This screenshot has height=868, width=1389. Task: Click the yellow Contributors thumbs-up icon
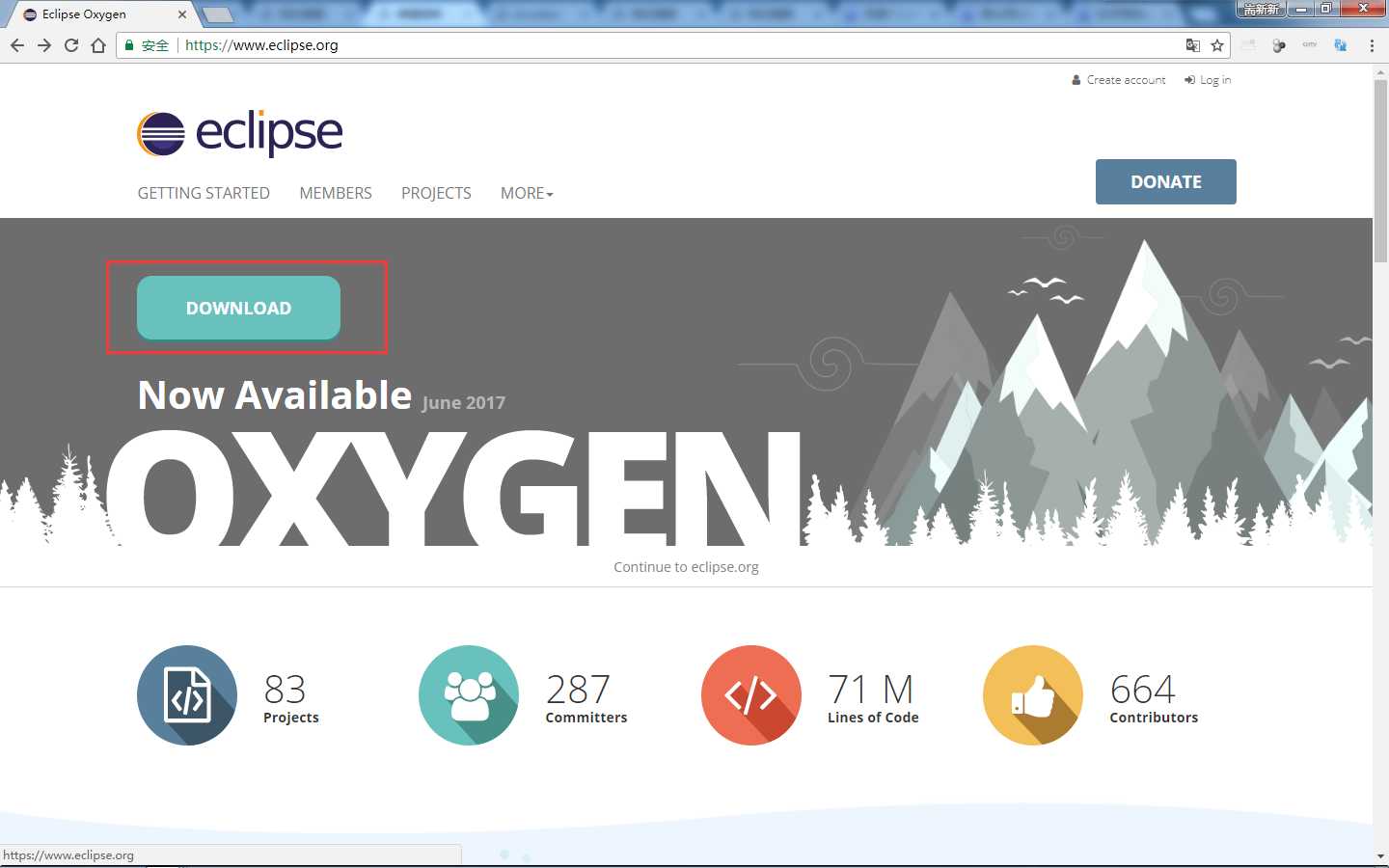click(1033, 695)
